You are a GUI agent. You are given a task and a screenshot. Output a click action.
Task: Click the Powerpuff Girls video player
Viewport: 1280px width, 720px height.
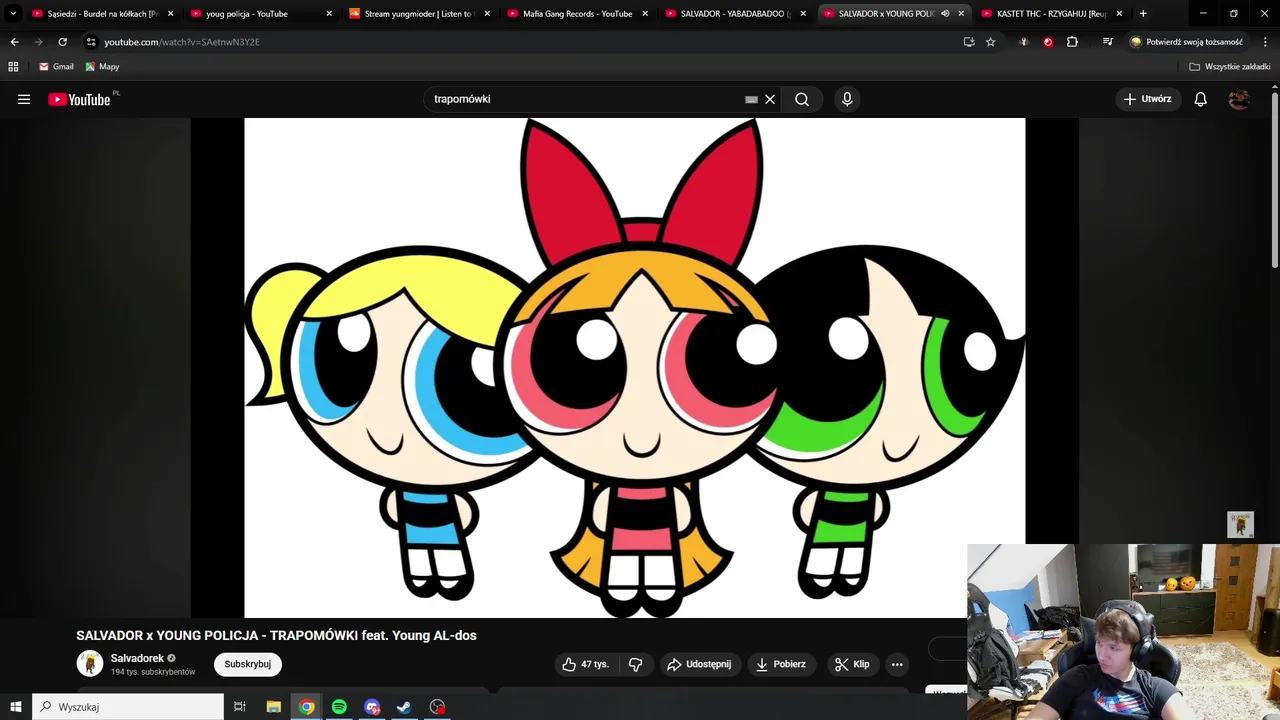click(x=635, y=368)
